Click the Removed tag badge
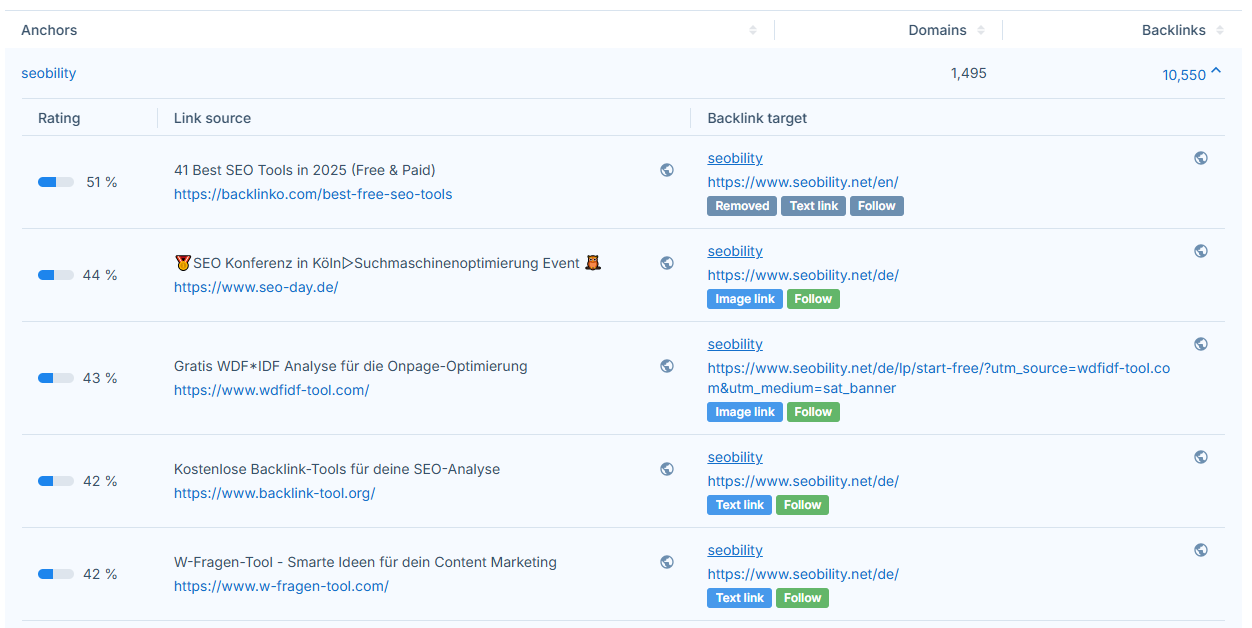This screenshot has width=1252, height=628. click(742, 206)
